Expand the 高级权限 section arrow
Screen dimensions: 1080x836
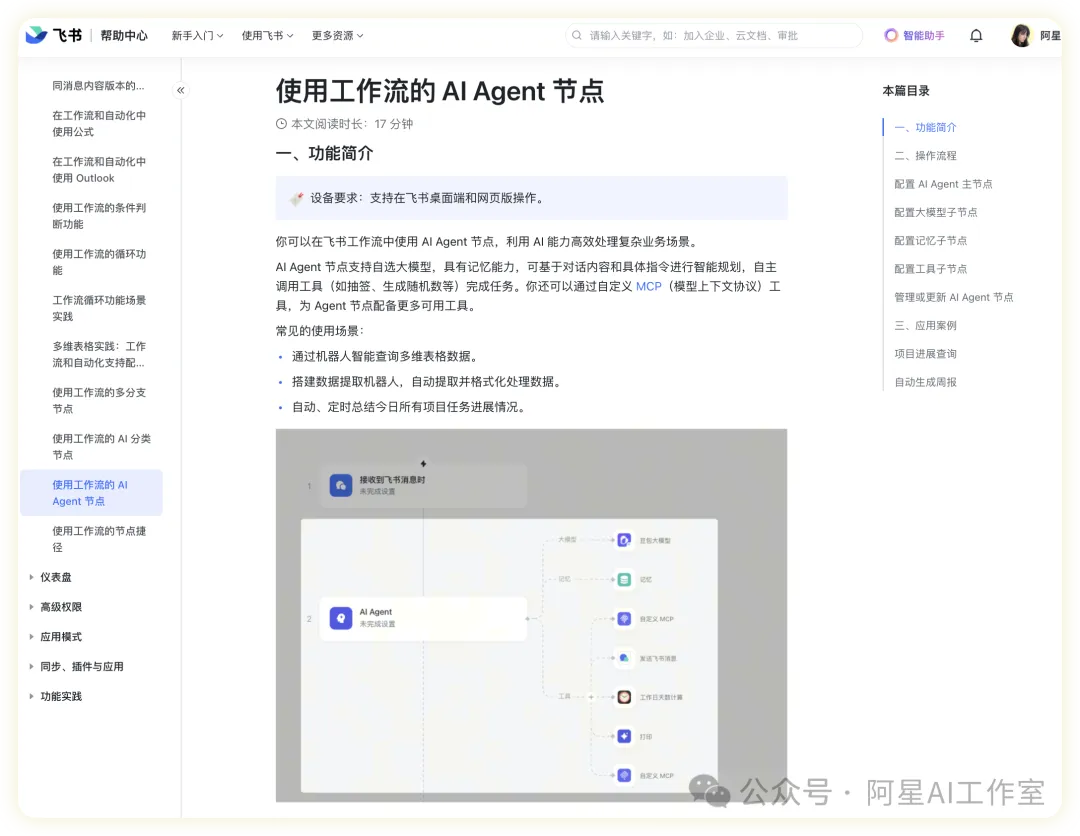point(31,607)
